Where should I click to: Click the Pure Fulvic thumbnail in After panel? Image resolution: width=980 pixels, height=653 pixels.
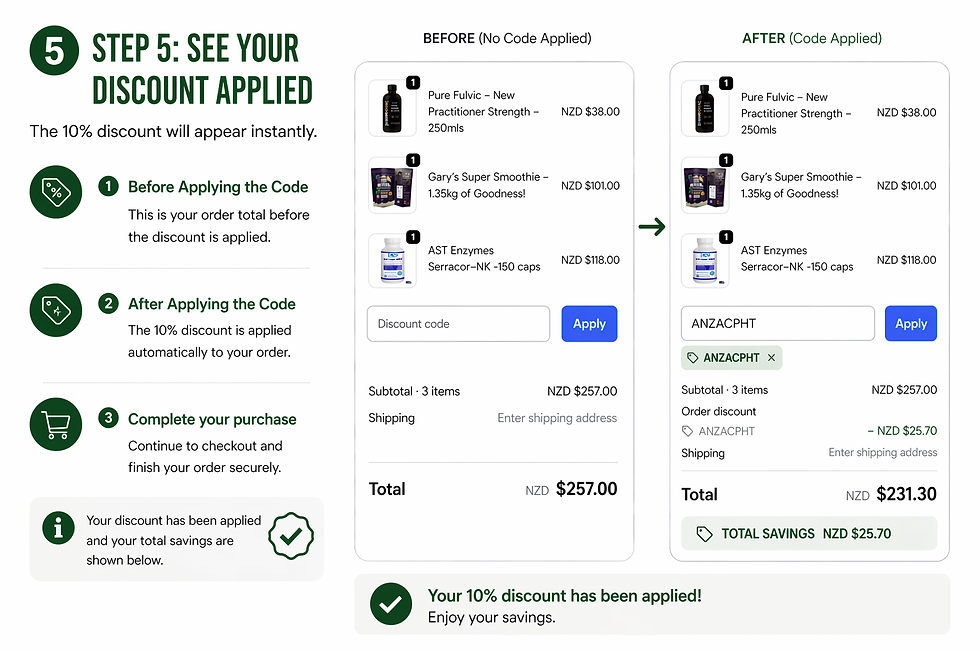705,108
